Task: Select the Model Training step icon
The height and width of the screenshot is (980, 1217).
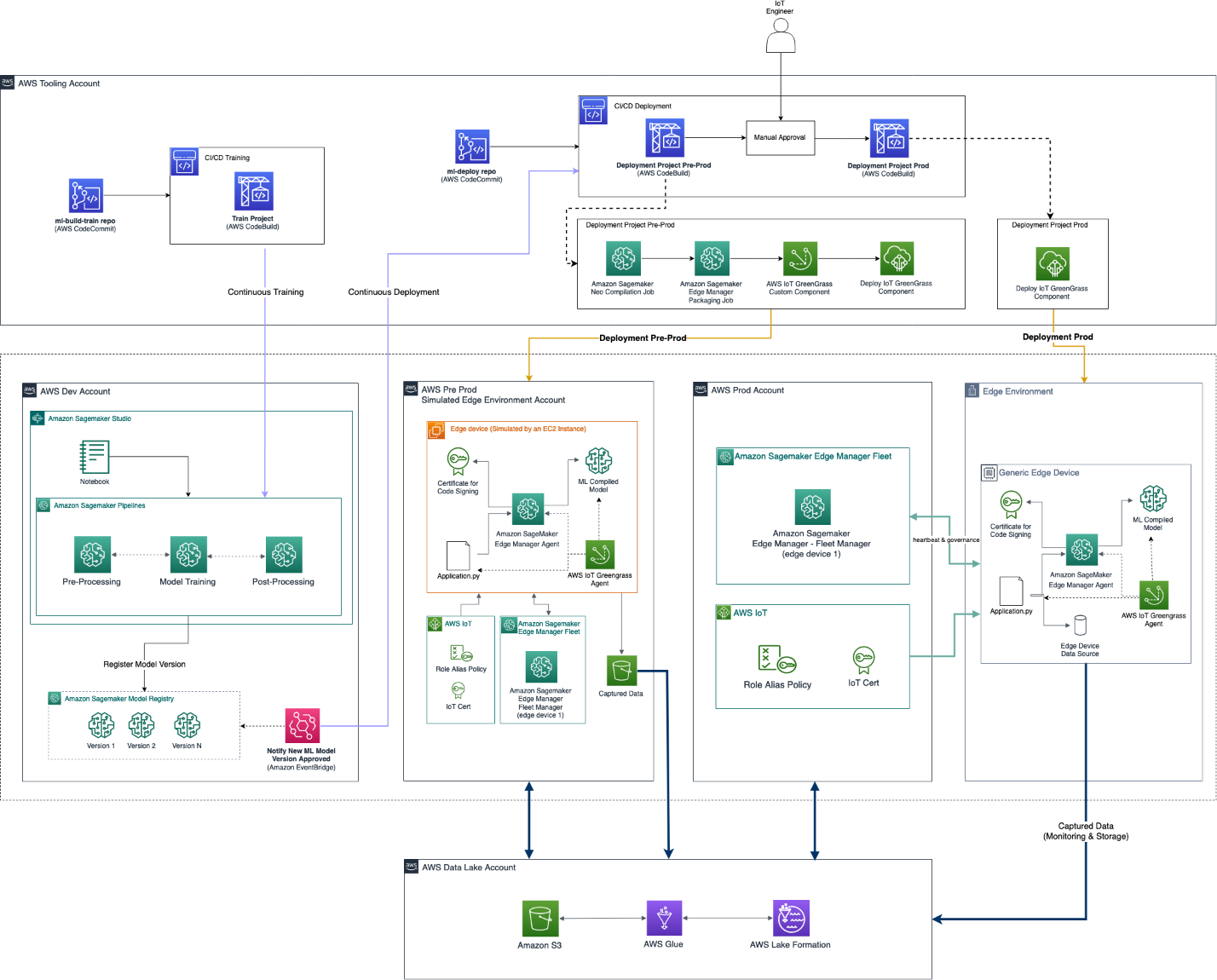Action: (188, 555)
